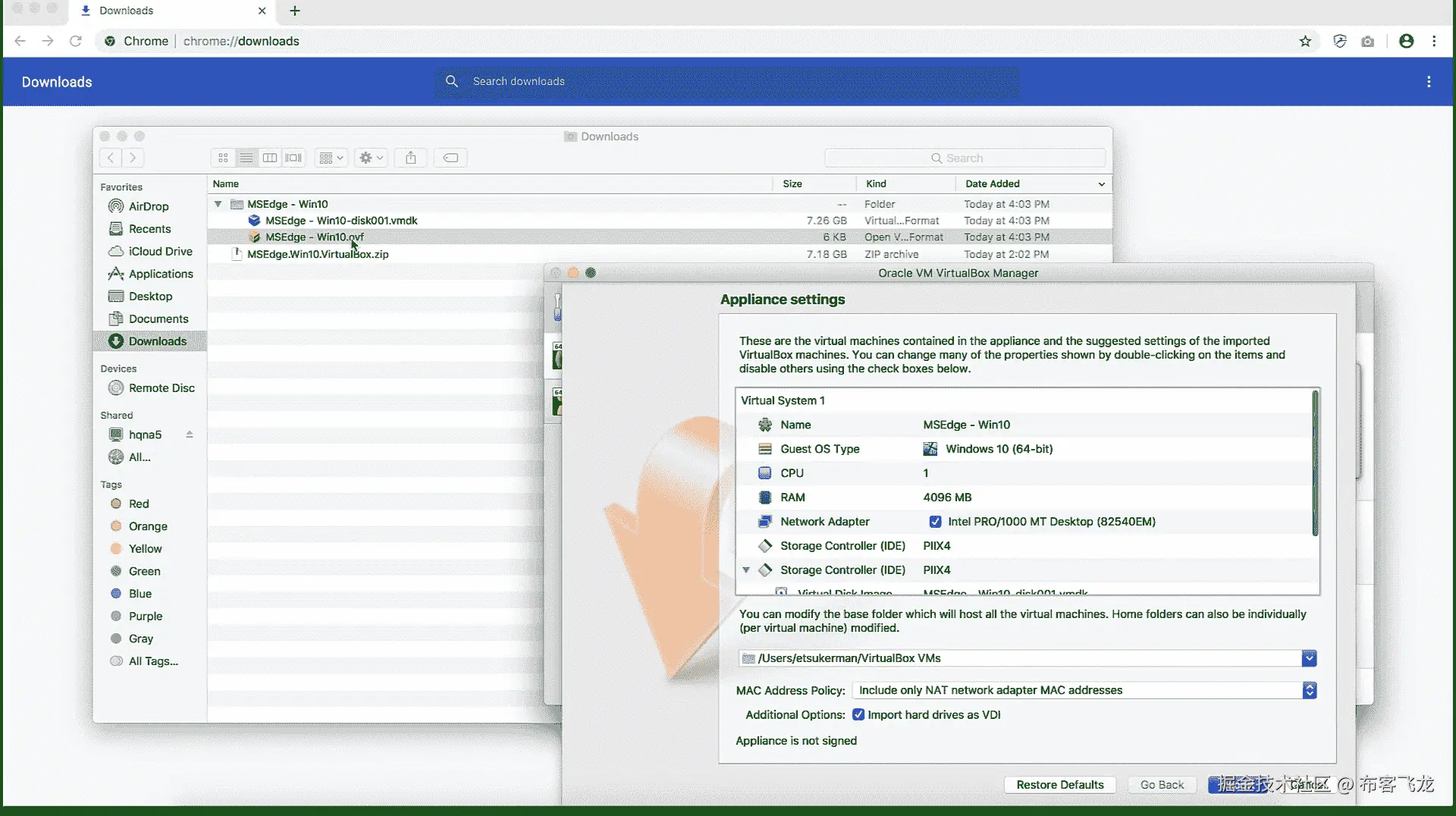Open the Finder action gear menu
The height and width of the screenshot is (816, 1456).
coord(371,158)
